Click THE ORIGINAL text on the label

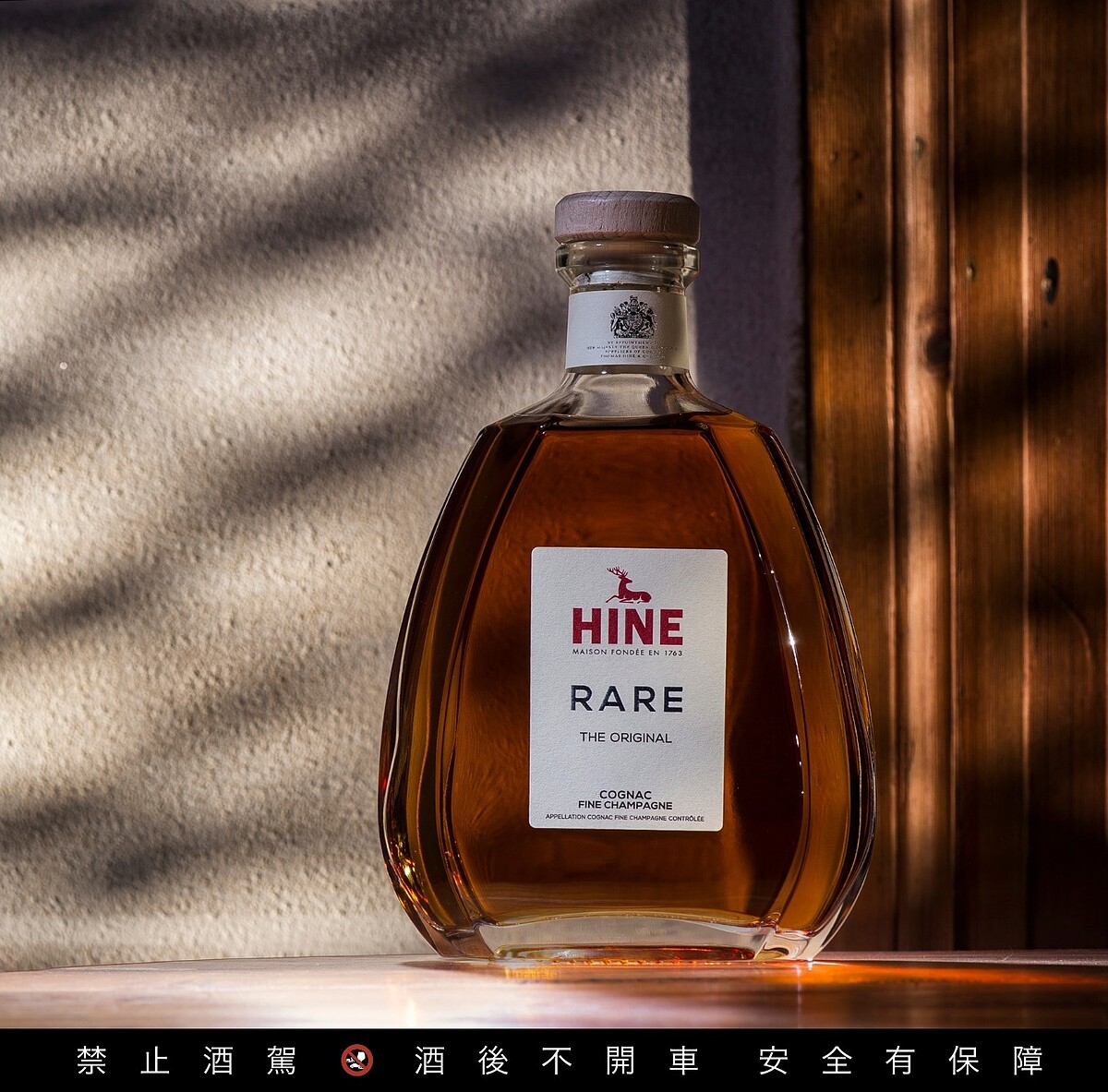(625, 738)
